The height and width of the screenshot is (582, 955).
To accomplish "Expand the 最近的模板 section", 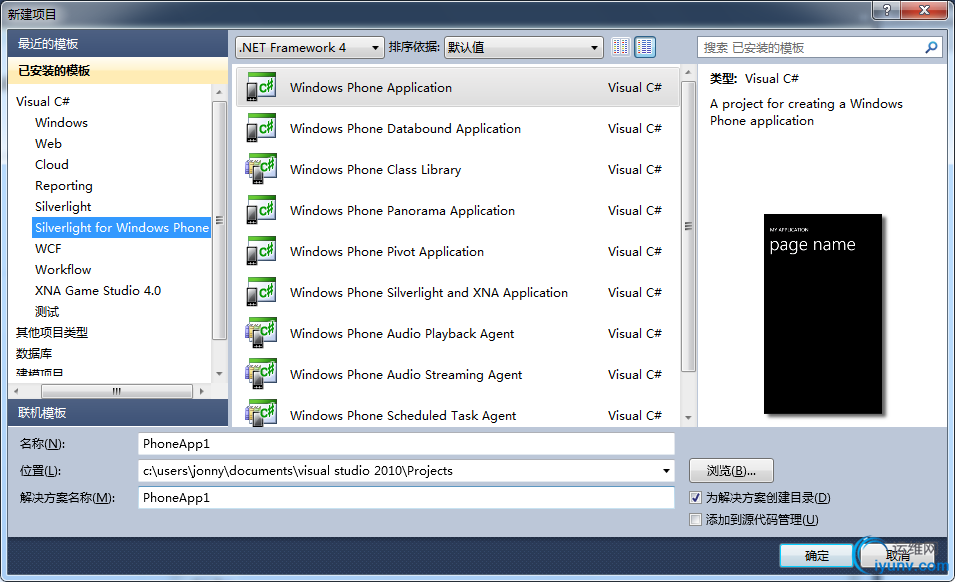I will [118, 44].
